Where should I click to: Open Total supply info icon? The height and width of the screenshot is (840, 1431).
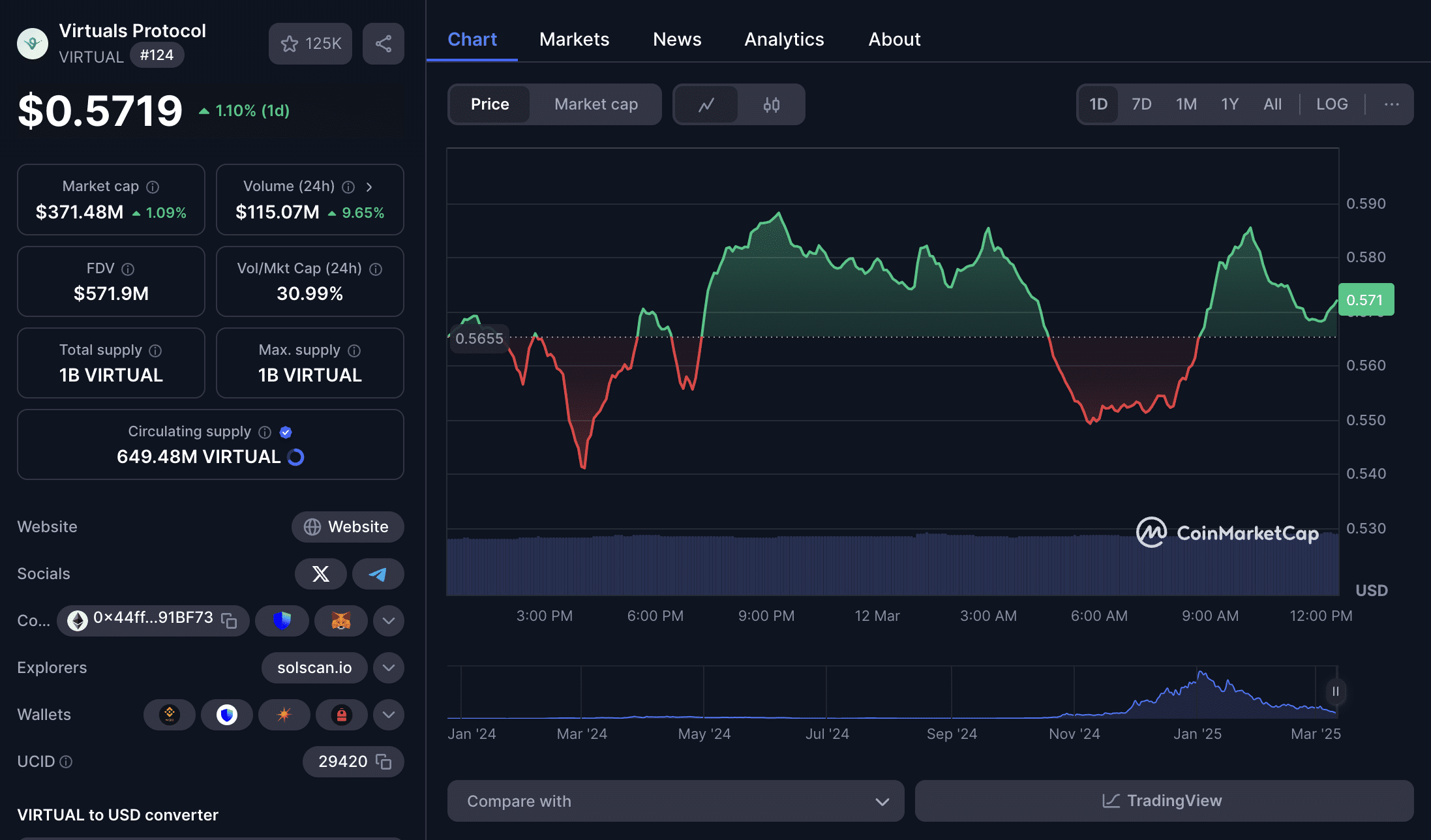pyautogui.click(x=155, y=351)
